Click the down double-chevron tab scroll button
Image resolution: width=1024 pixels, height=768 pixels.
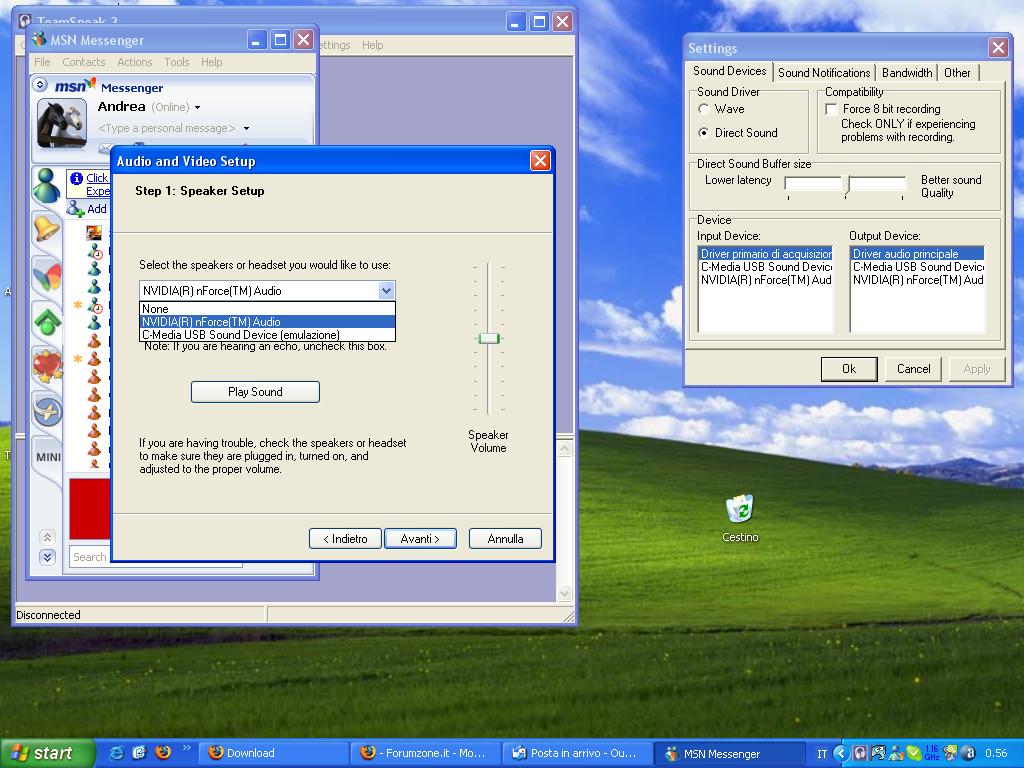tap(47, 557)
